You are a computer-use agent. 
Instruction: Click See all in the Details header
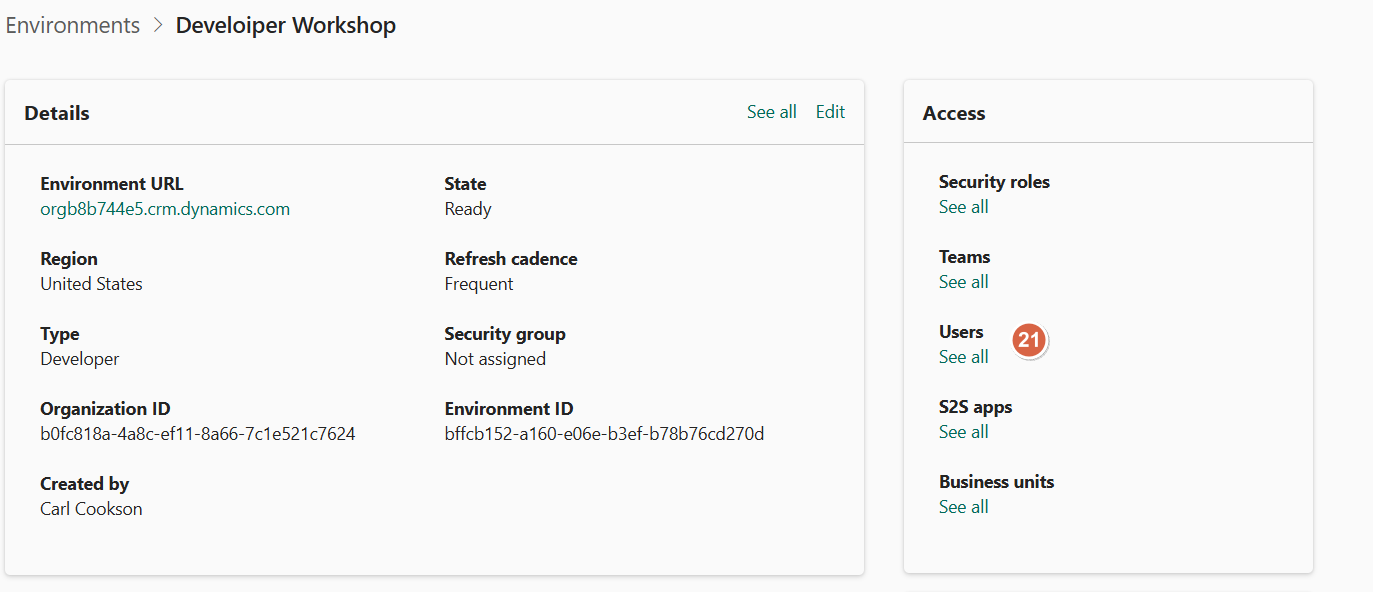pos(771,111)
